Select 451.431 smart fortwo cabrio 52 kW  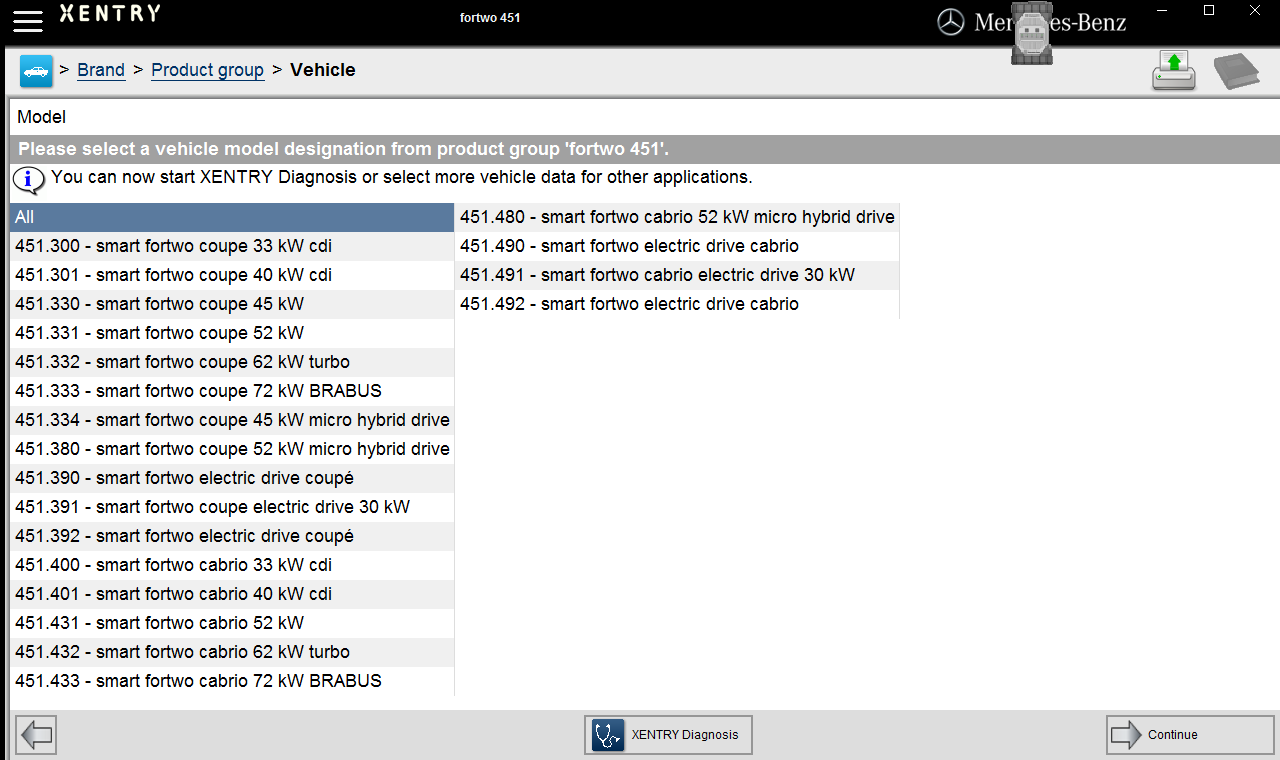(x=232, y=623)
